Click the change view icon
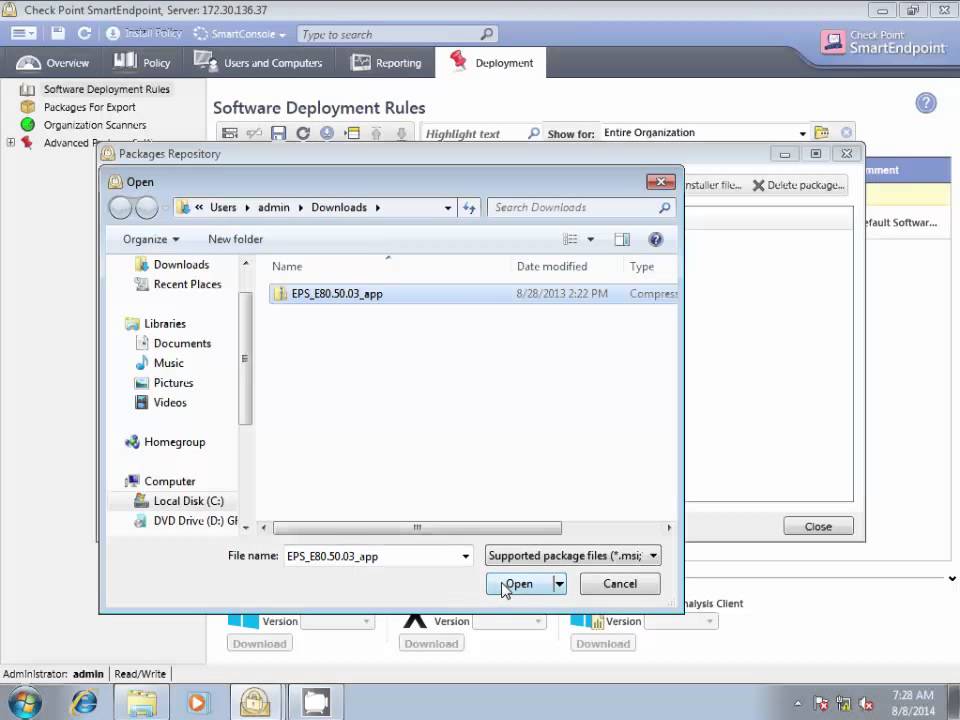 click(570, 239)
